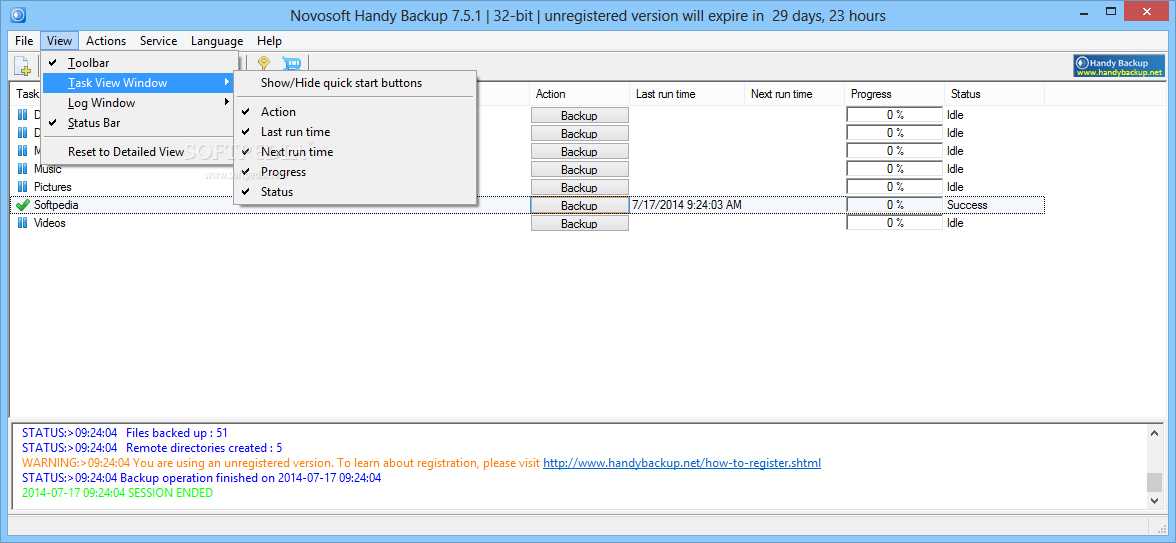Open the Actions menu
This screenshot has height=543, width=1176.
pyautogui.click(x=106, y=41)
